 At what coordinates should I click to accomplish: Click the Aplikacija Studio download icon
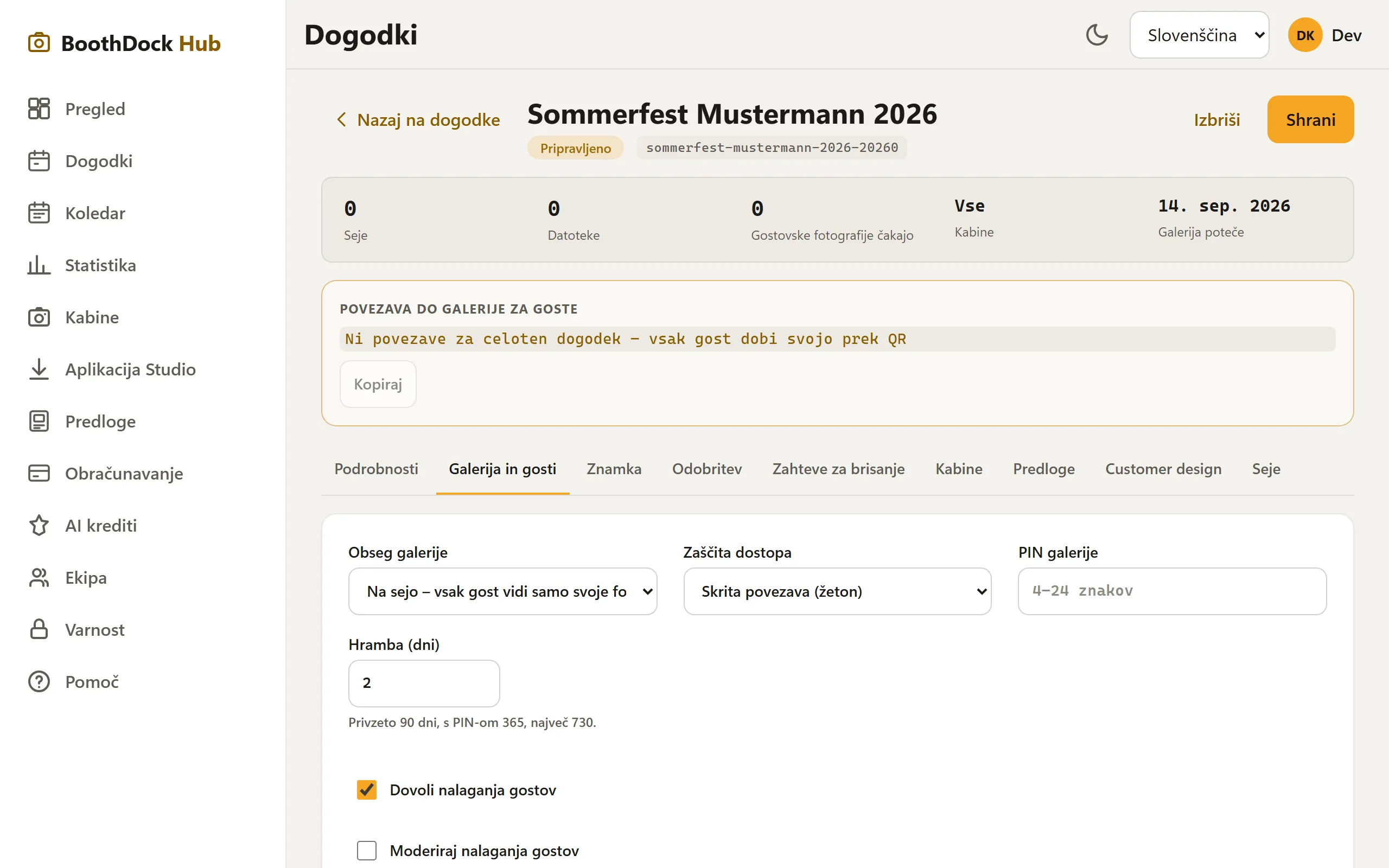[39, 369]
